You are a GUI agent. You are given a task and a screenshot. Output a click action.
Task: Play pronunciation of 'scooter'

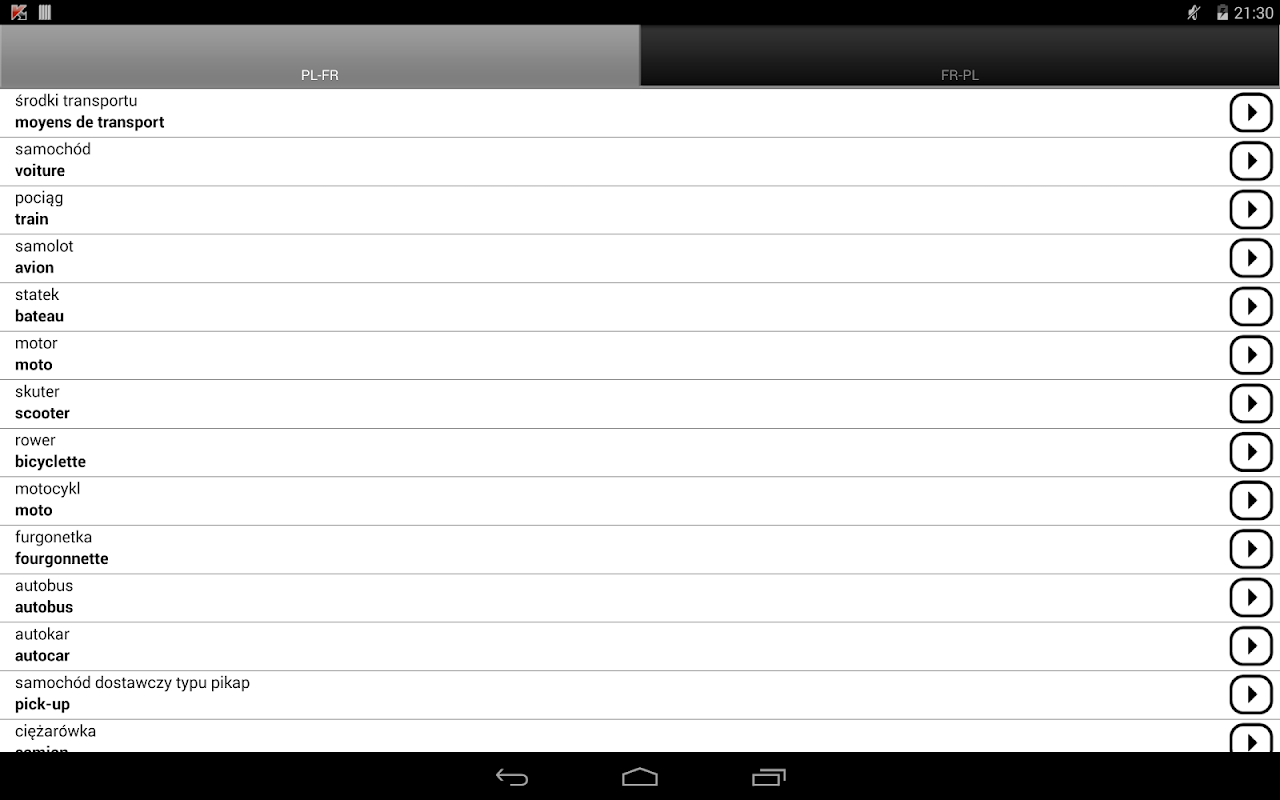(1251, 404)
